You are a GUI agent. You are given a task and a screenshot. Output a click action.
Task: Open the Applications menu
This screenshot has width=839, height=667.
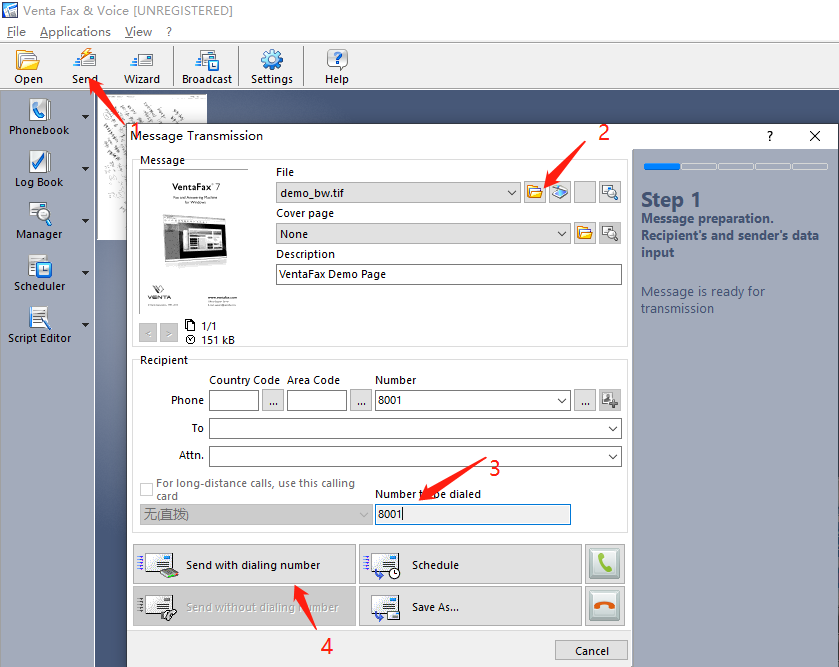(x=75, y=32)
